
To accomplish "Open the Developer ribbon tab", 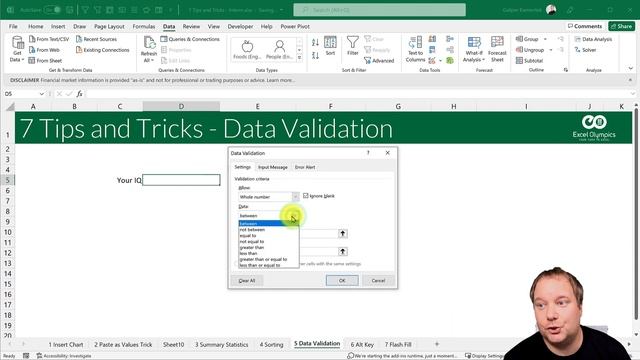I will click(x=240, y=27).
